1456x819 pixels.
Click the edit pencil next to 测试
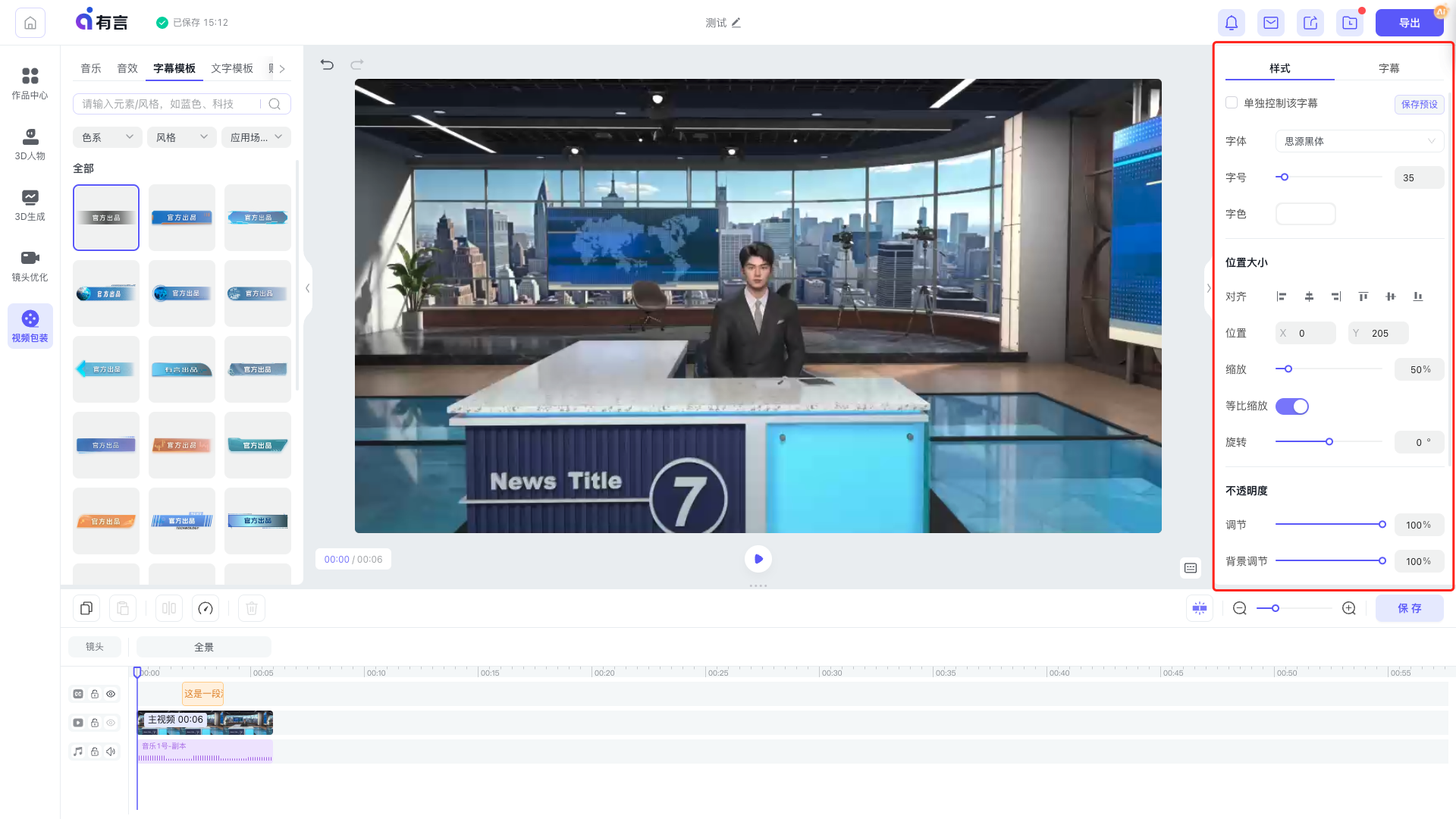736,23
